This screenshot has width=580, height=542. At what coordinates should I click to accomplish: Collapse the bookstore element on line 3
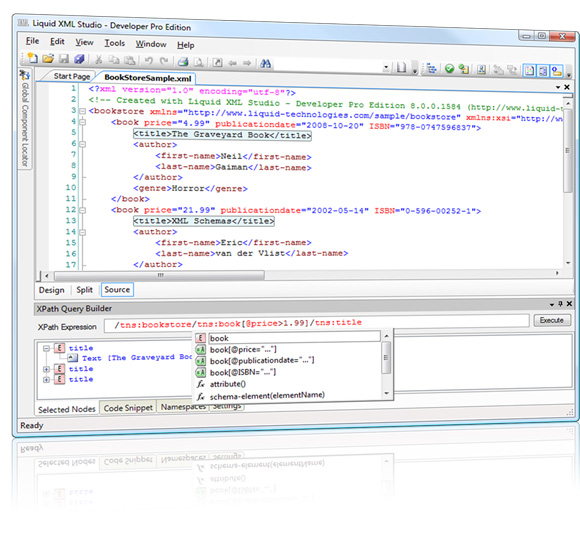83,111
